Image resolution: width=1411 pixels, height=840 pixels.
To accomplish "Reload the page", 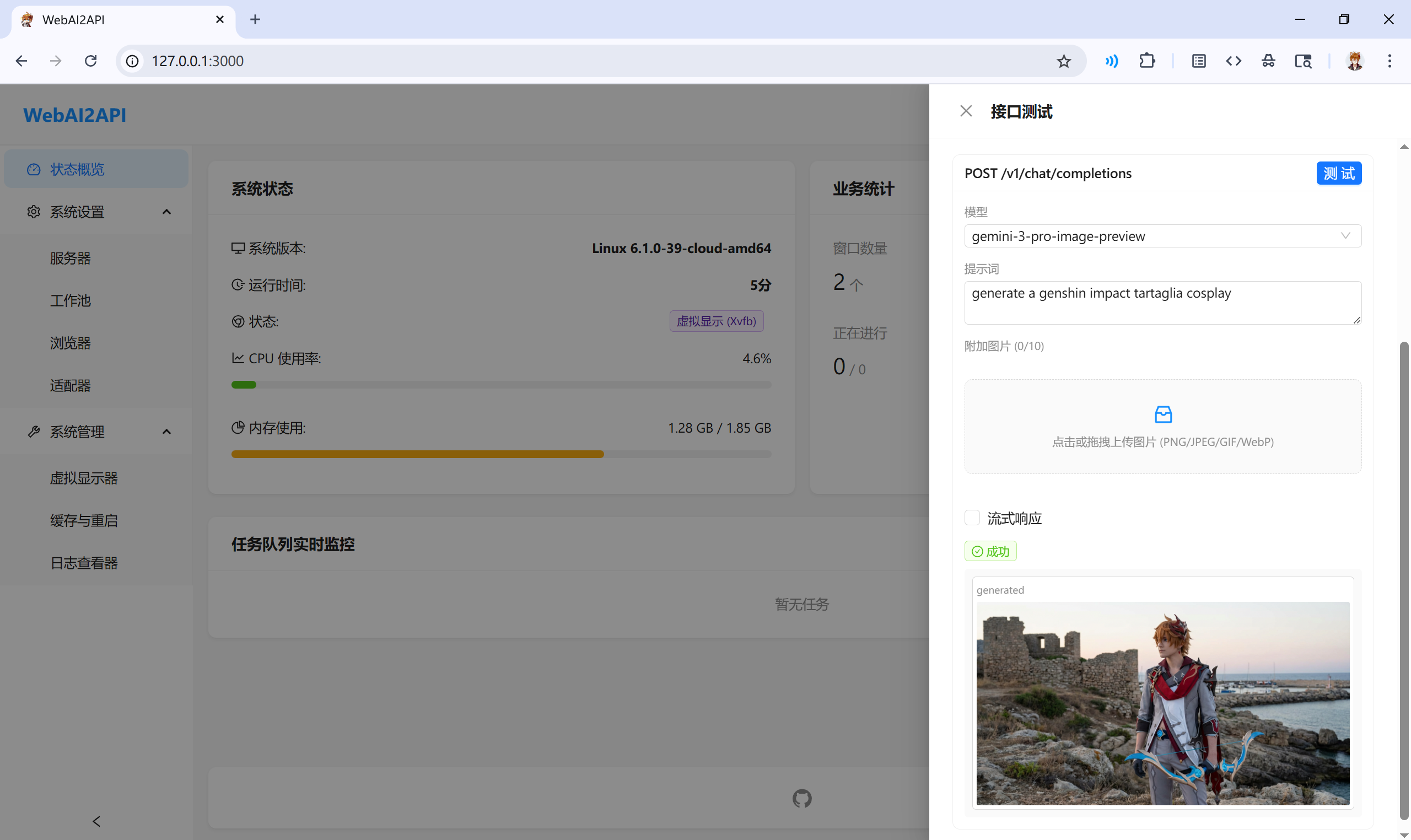I will [x=90, y=61].
